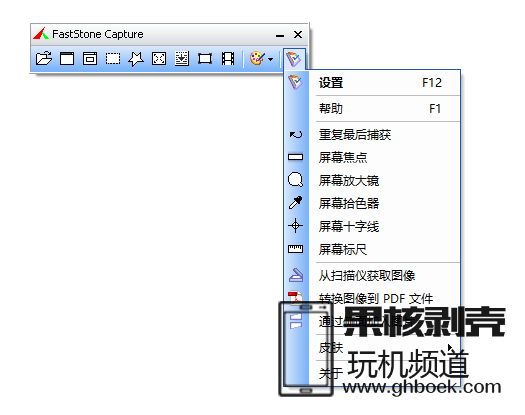Open Screen Recorder film icon
The height and width of the screenshot is (415, 525).
tap(228, 59)
